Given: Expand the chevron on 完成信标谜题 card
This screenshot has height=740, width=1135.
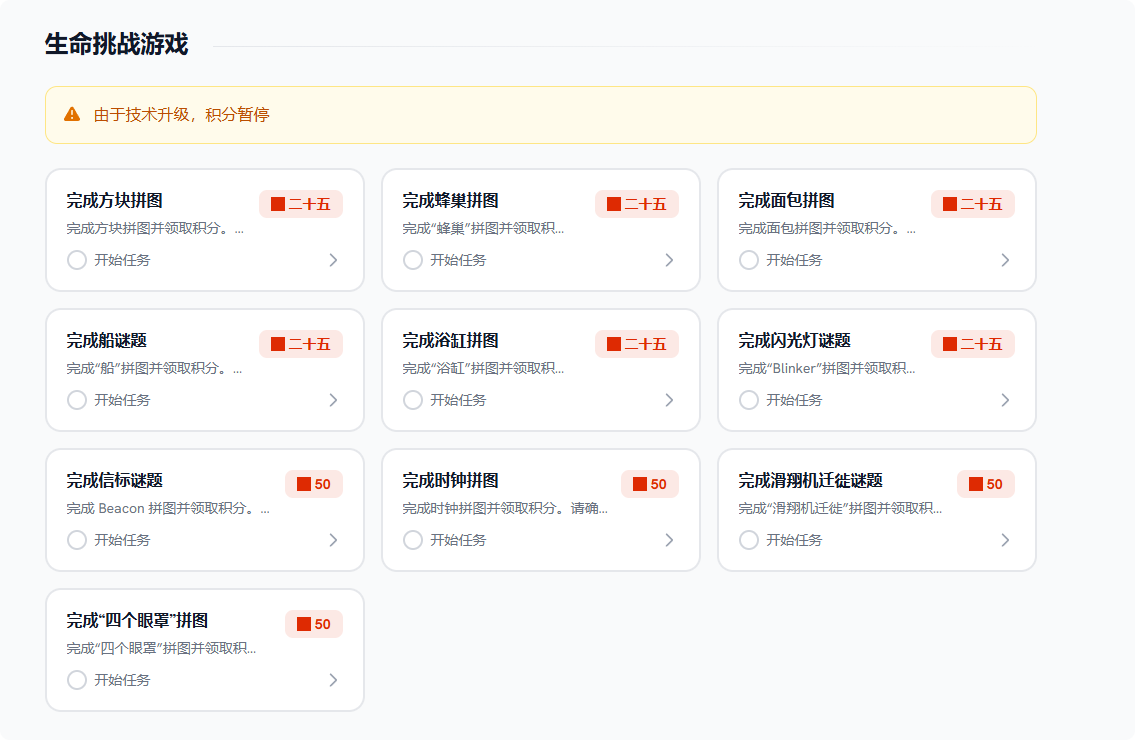Looking at the screenshot, I should point(333,540).
